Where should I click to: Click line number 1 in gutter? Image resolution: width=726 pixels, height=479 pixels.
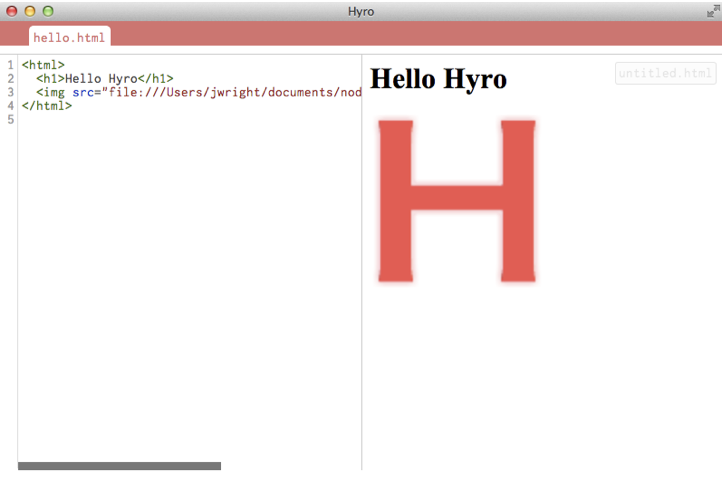pyautogui.click(x=11, y=65)
